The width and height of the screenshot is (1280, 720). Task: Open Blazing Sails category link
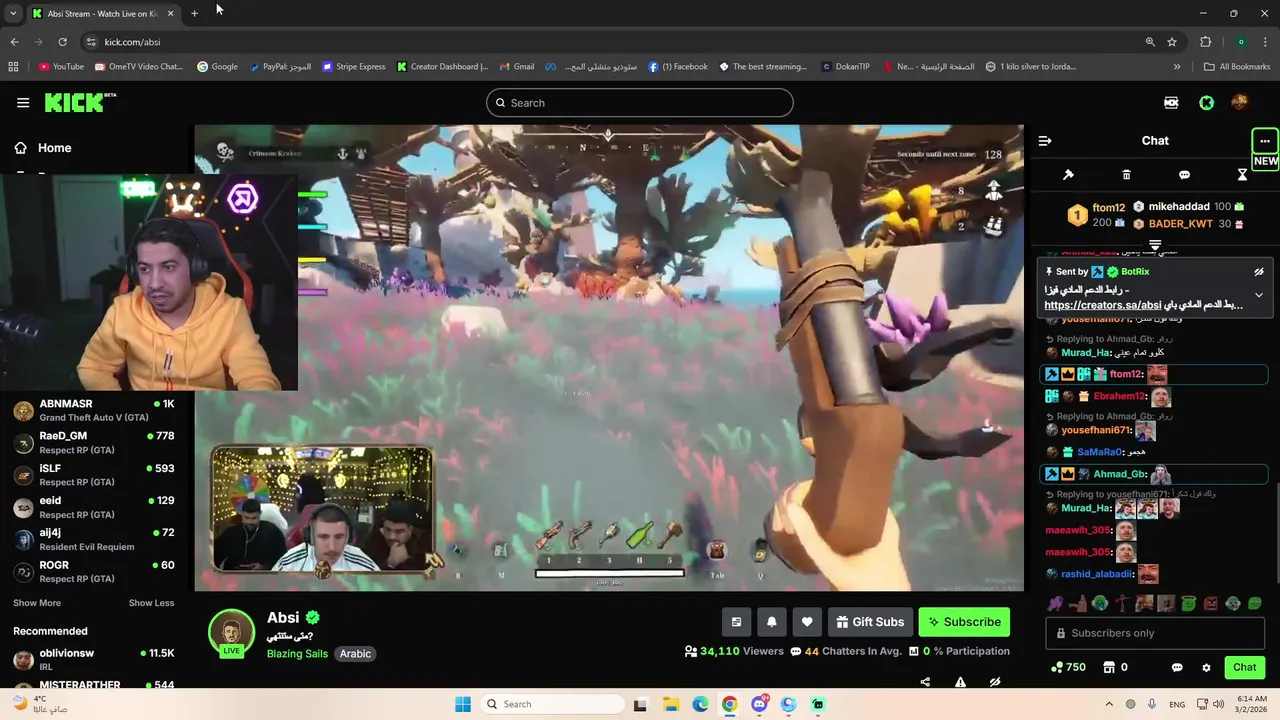point(297,654)
